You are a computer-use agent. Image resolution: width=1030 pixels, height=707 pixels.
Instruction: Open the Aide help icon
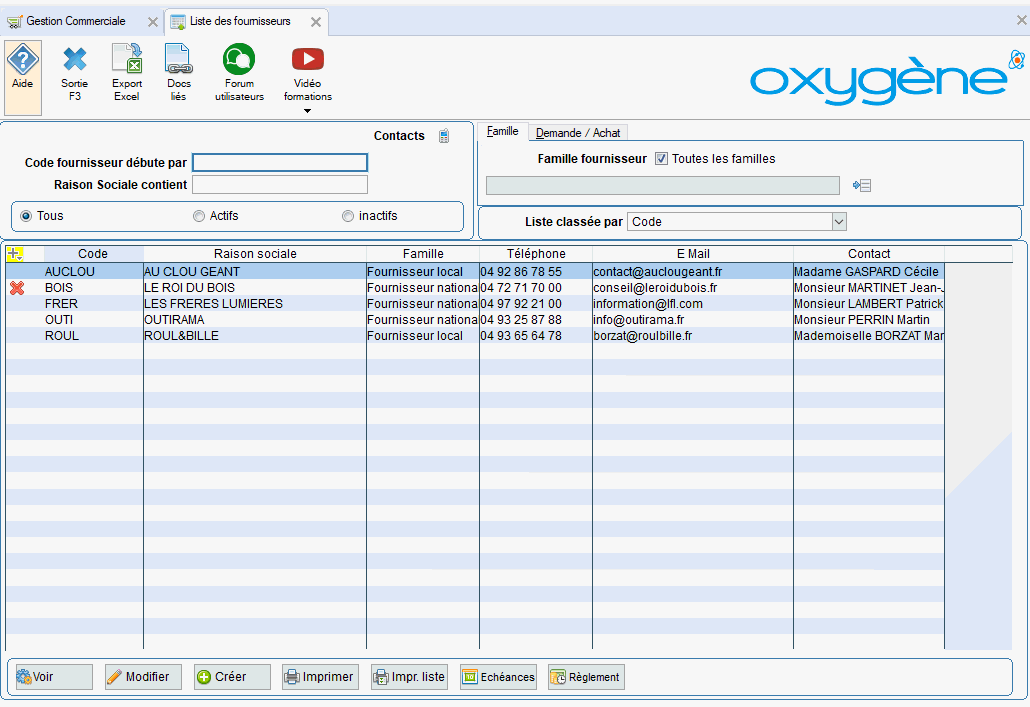pos(23,78)
